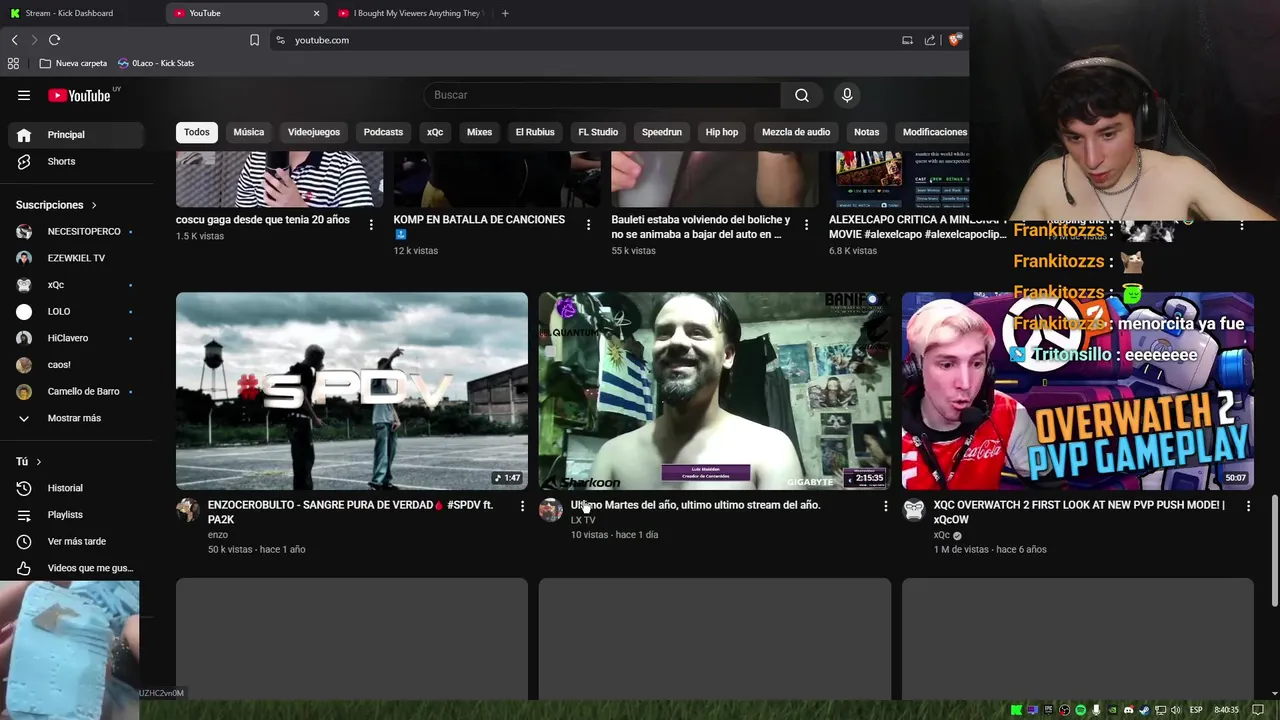
Task: Open a new browser tab
Action: 505,13
